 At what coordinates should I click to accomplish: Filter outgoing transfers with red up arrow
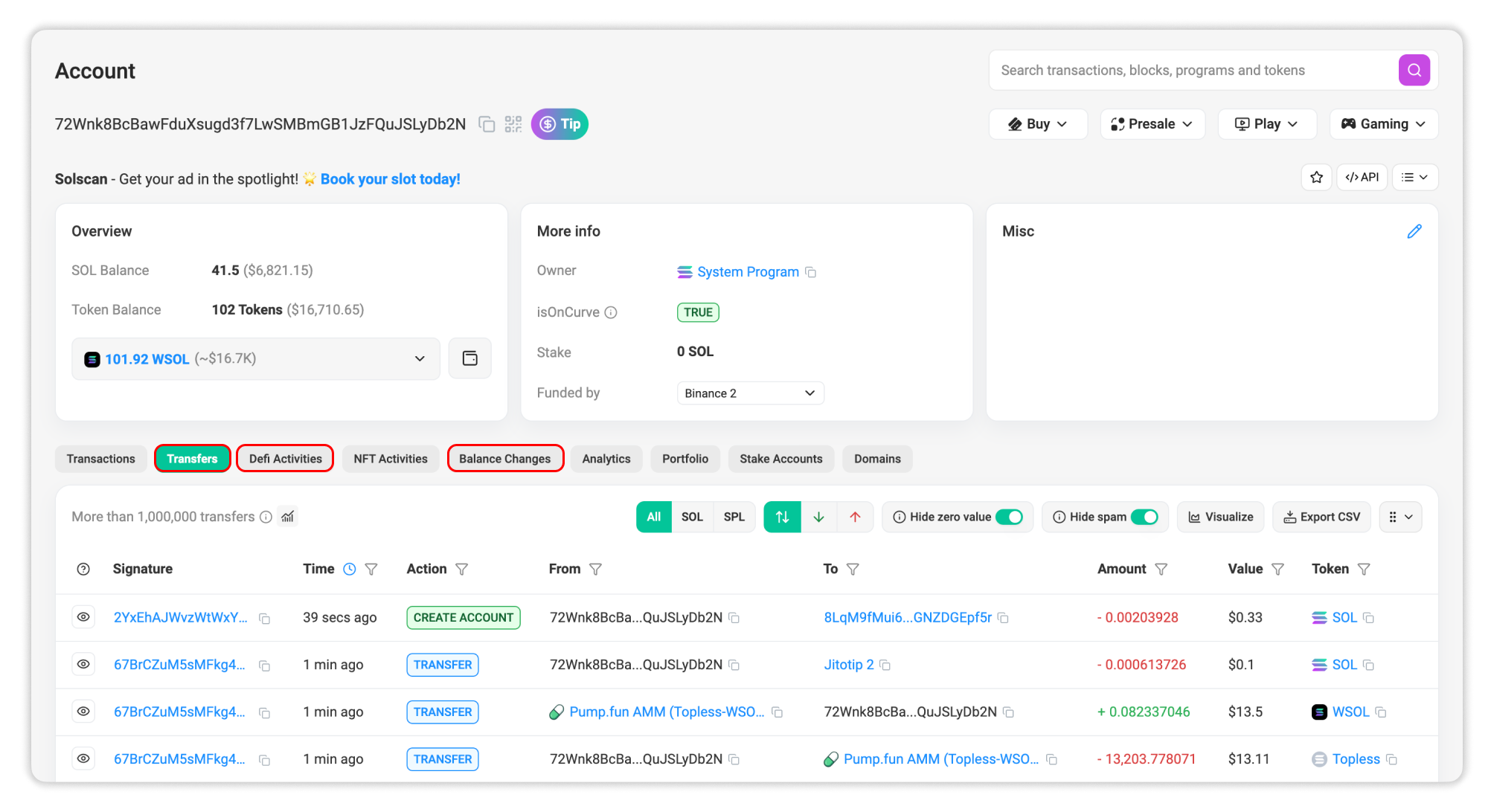(x=855, y=517)
